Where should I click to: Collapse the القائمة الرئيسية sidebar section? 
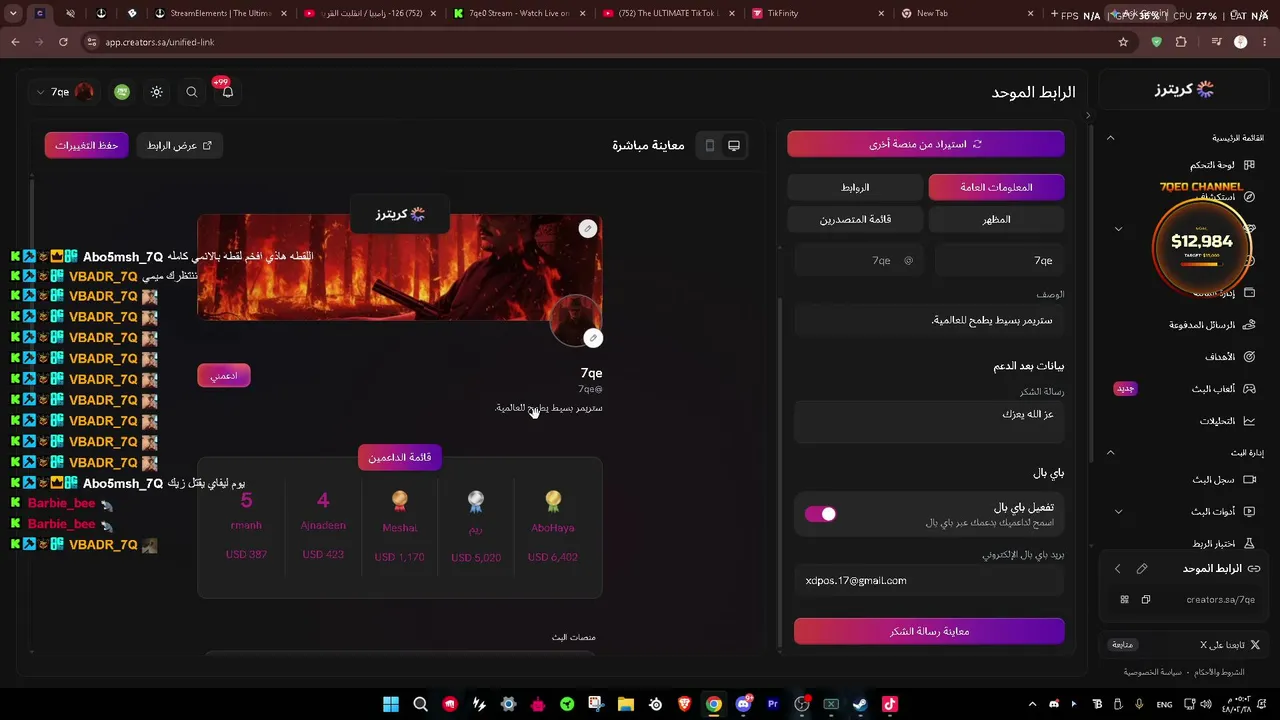tap(1110, 138)
